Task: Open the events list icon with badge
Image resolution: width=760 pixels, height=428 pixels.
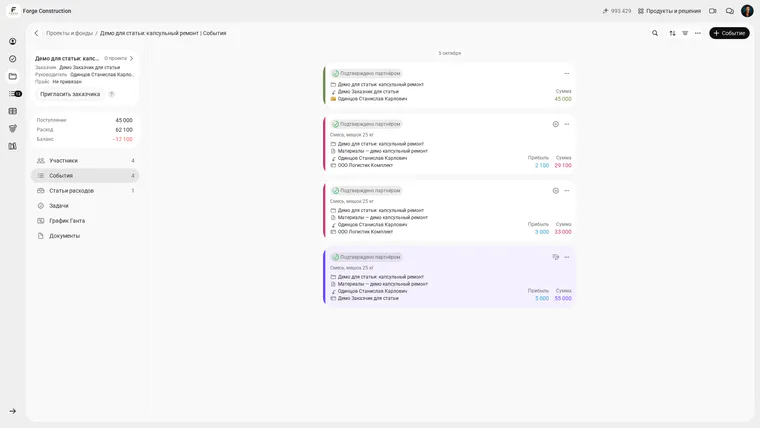Action: click(15, 94)
